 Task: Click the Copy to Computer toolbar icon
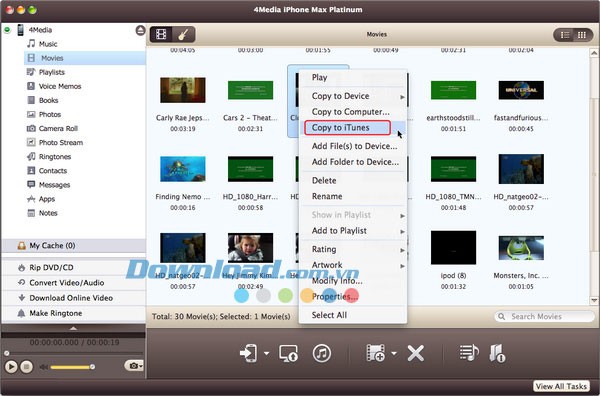tap(289, 353)
